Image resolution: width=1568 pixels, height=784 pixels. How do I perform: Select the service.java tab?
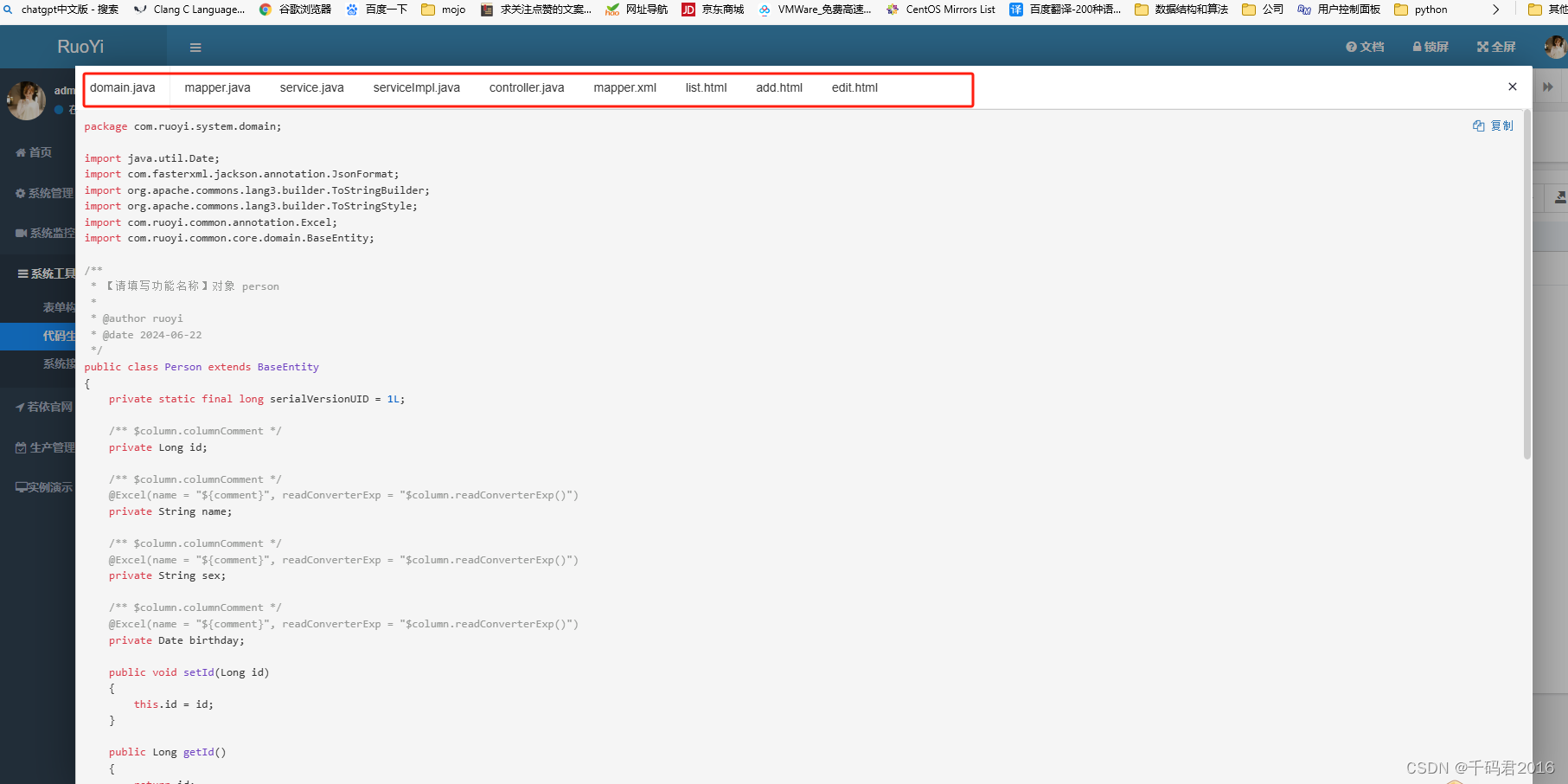(x=311, y=87)
